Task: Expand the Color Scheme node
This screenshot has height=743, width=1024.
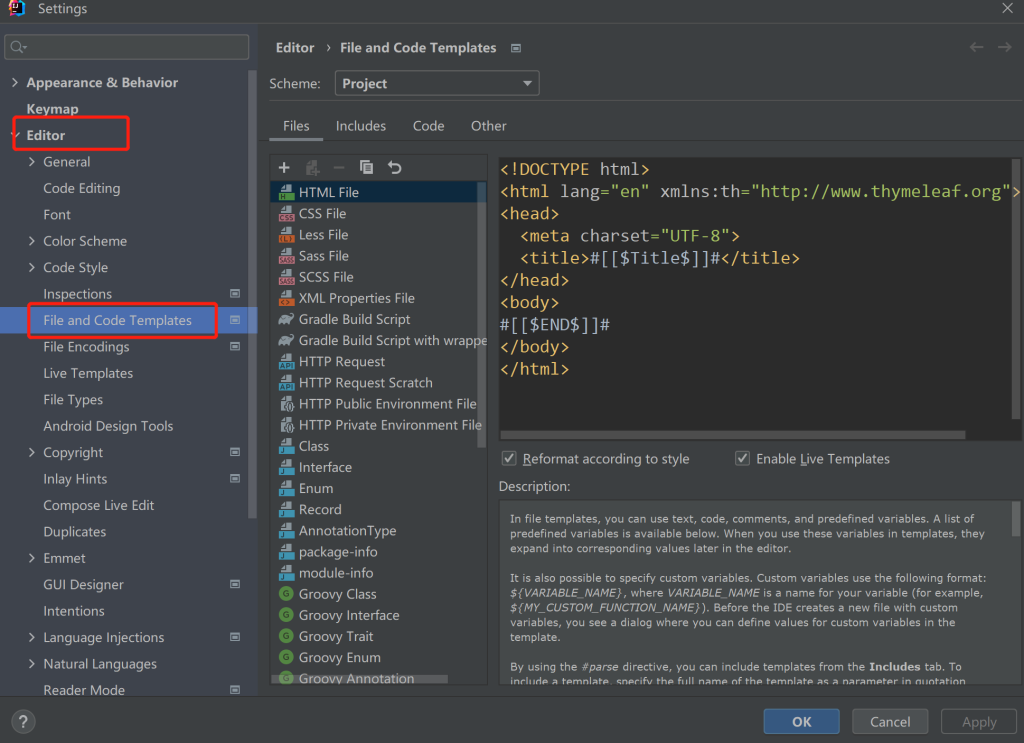Action: click(x=32, y=241)
